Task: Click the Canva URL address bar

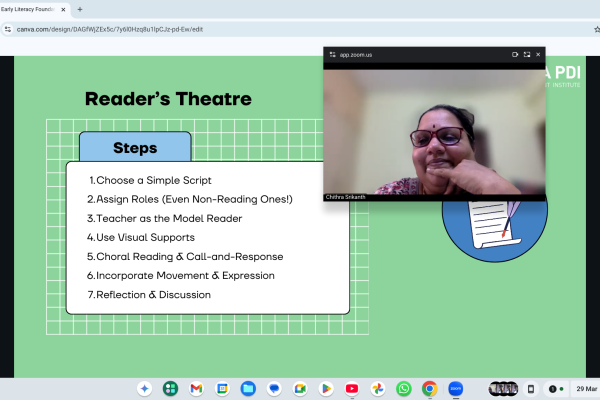Action: click(150, 30)
